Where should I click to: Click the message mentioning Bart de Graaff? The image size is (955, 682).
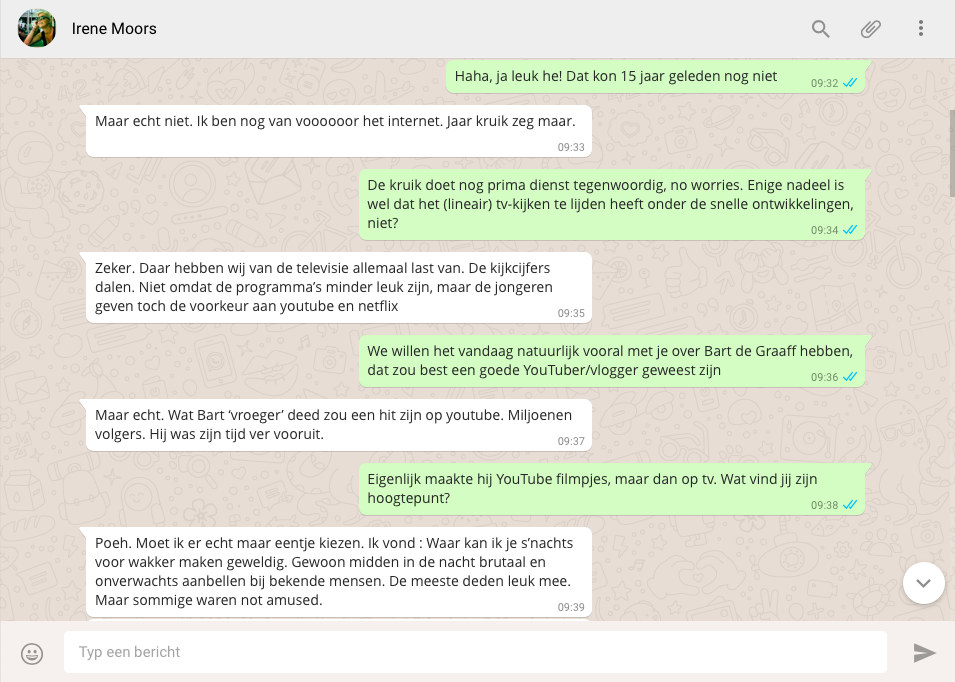tap(612, 361)
